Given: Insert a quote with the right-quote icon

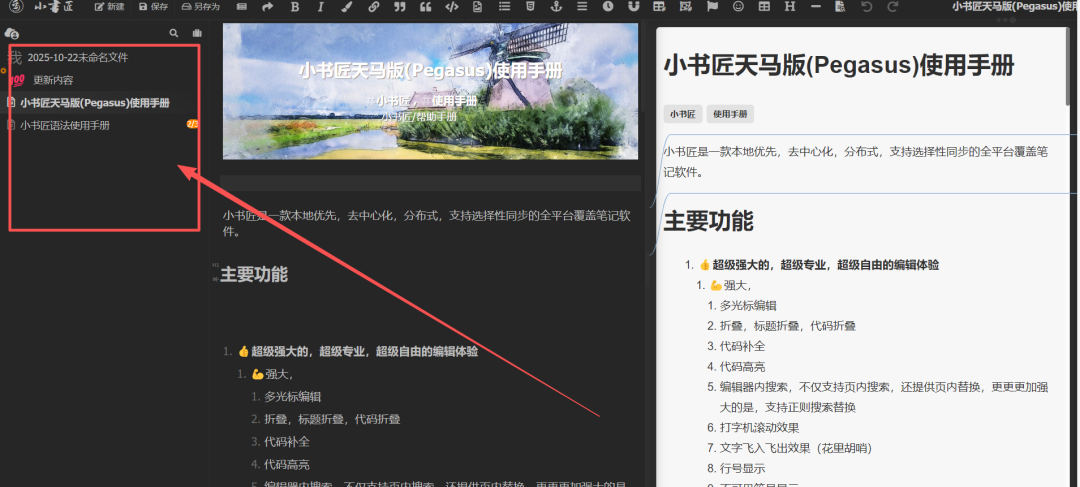Looking at the screenshot, I should click(399, 7).
